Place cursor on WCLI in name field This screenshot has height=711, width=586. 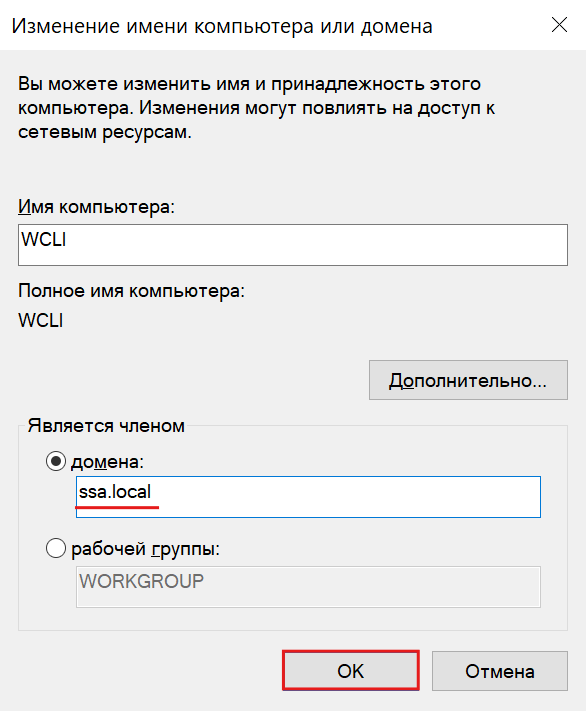44,239
